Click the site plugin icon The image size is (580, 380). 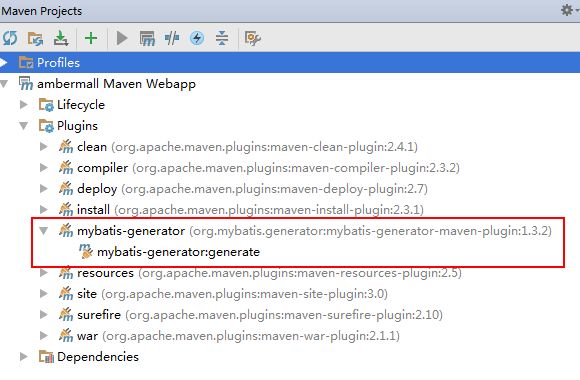[66, 294]
